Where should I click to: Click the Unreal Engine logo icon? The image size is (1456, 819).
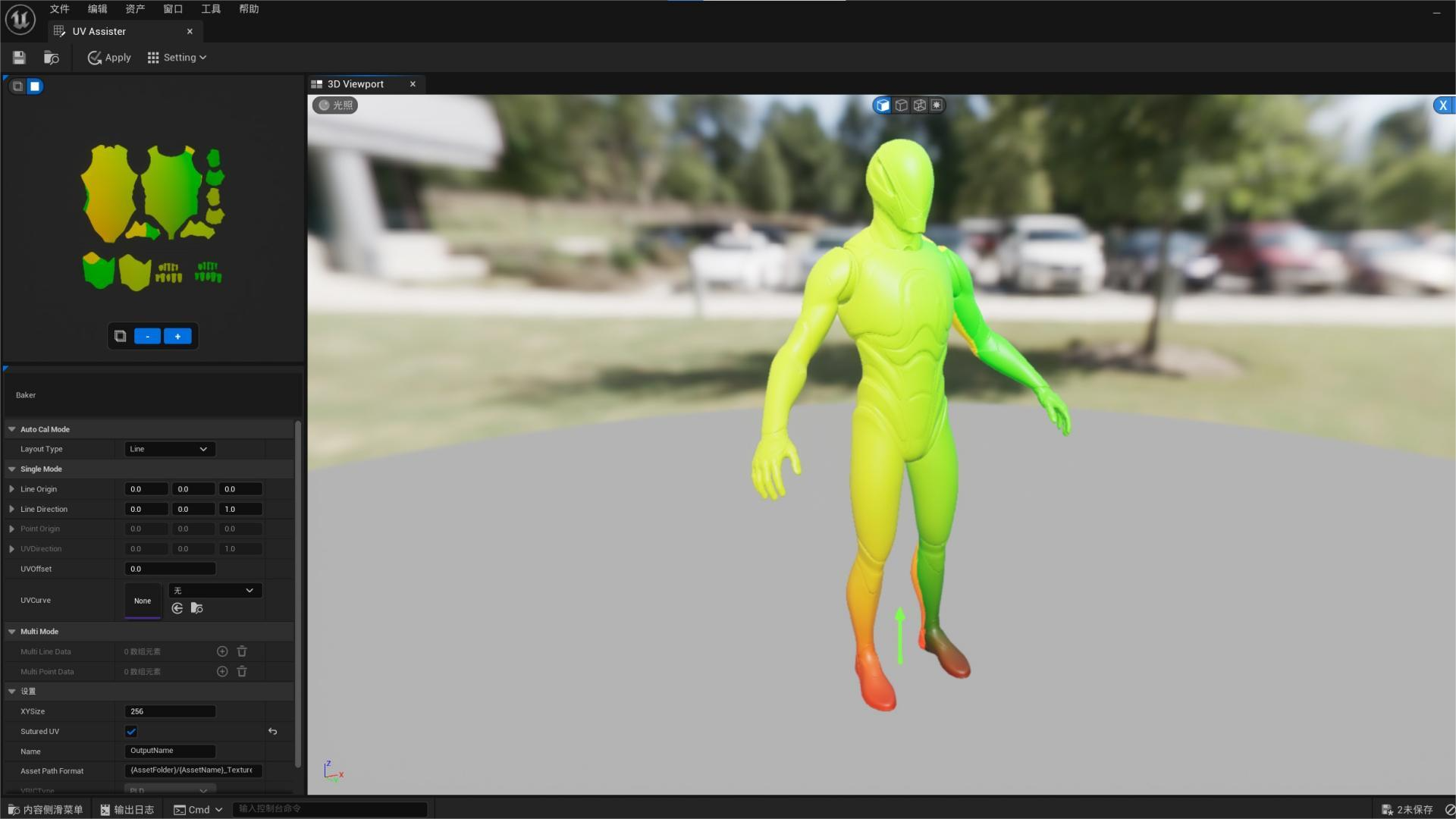coord(20,19)
